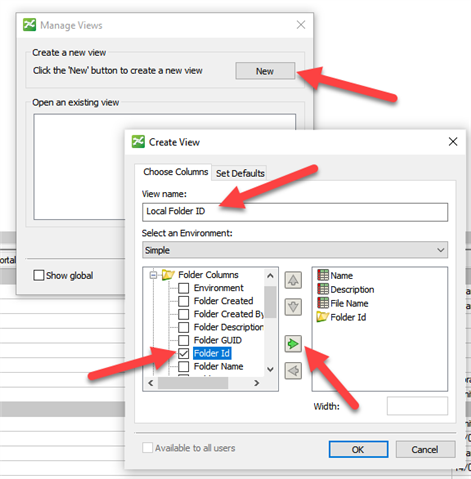Uncheck the Folder Id checkbox
The width and height of the screenshot is (471, 479).
[183, 353]
